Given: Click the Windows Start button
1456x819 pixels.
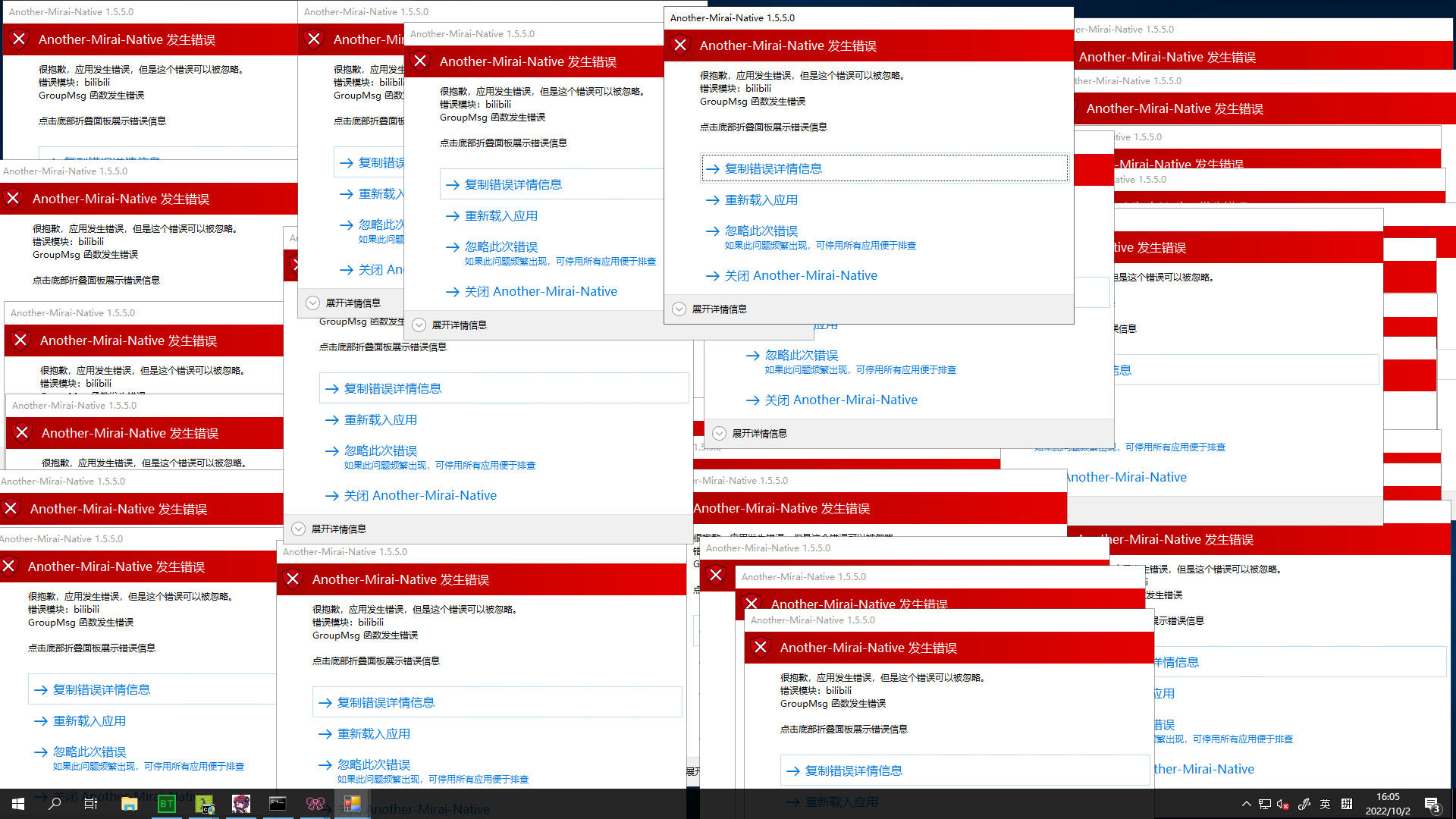Looking at the screenshot, I should [x=17, y=804].
